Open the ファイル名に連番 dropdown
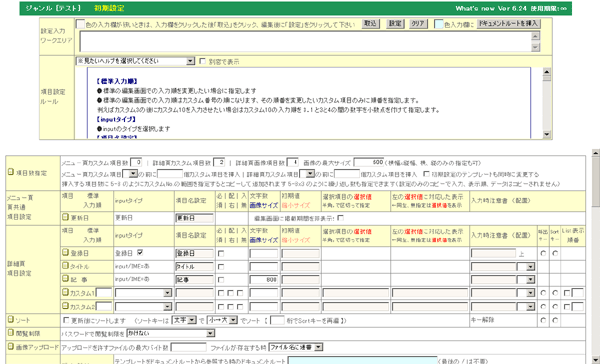The width and height of the screenshot is (600, 364). click(x=296, y=347)
